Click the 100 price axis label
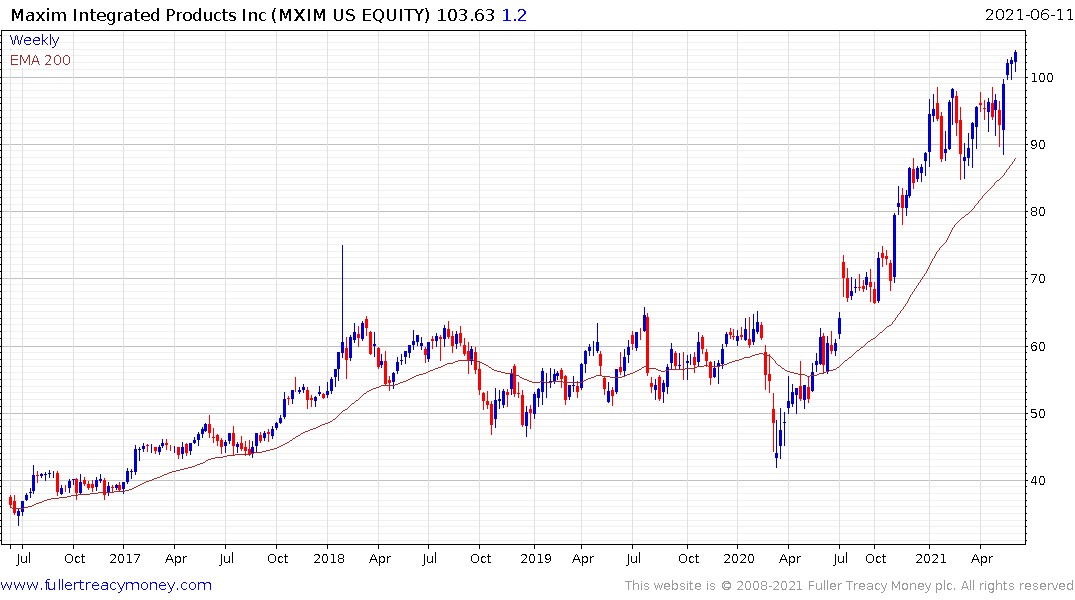Screen dimensions: 1075x600 (1042, 77)
